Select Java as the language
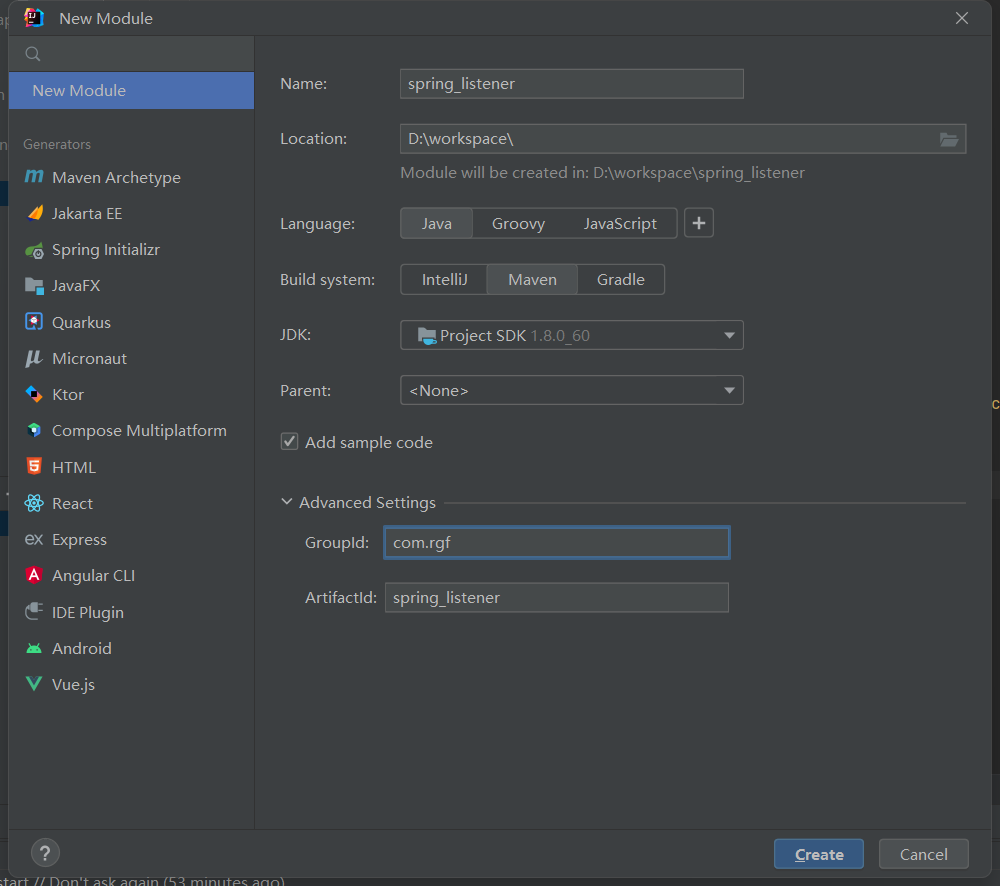 [x=436, y=223]
